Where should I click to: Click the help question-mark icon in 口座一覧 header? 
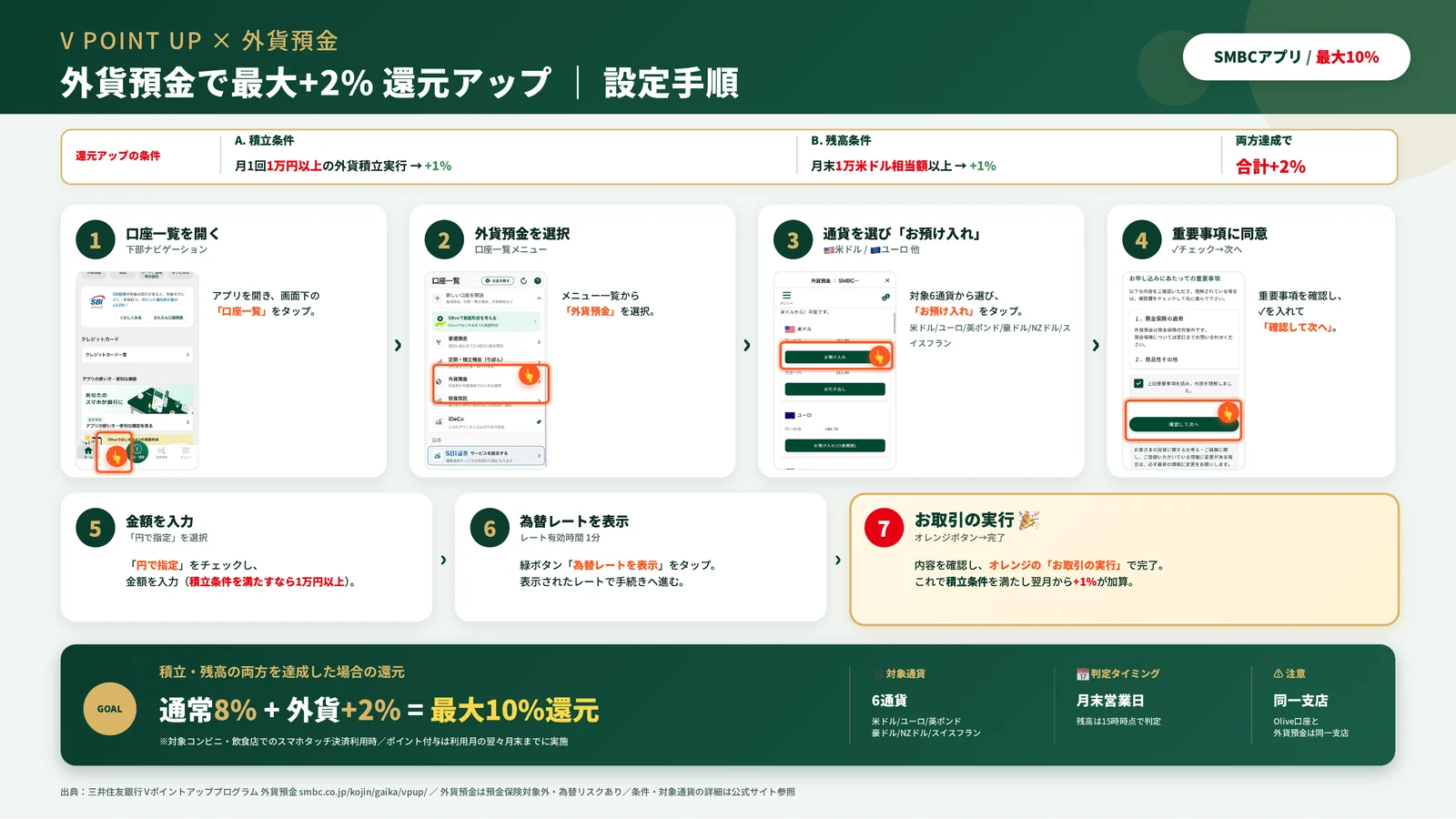point(538,281)
